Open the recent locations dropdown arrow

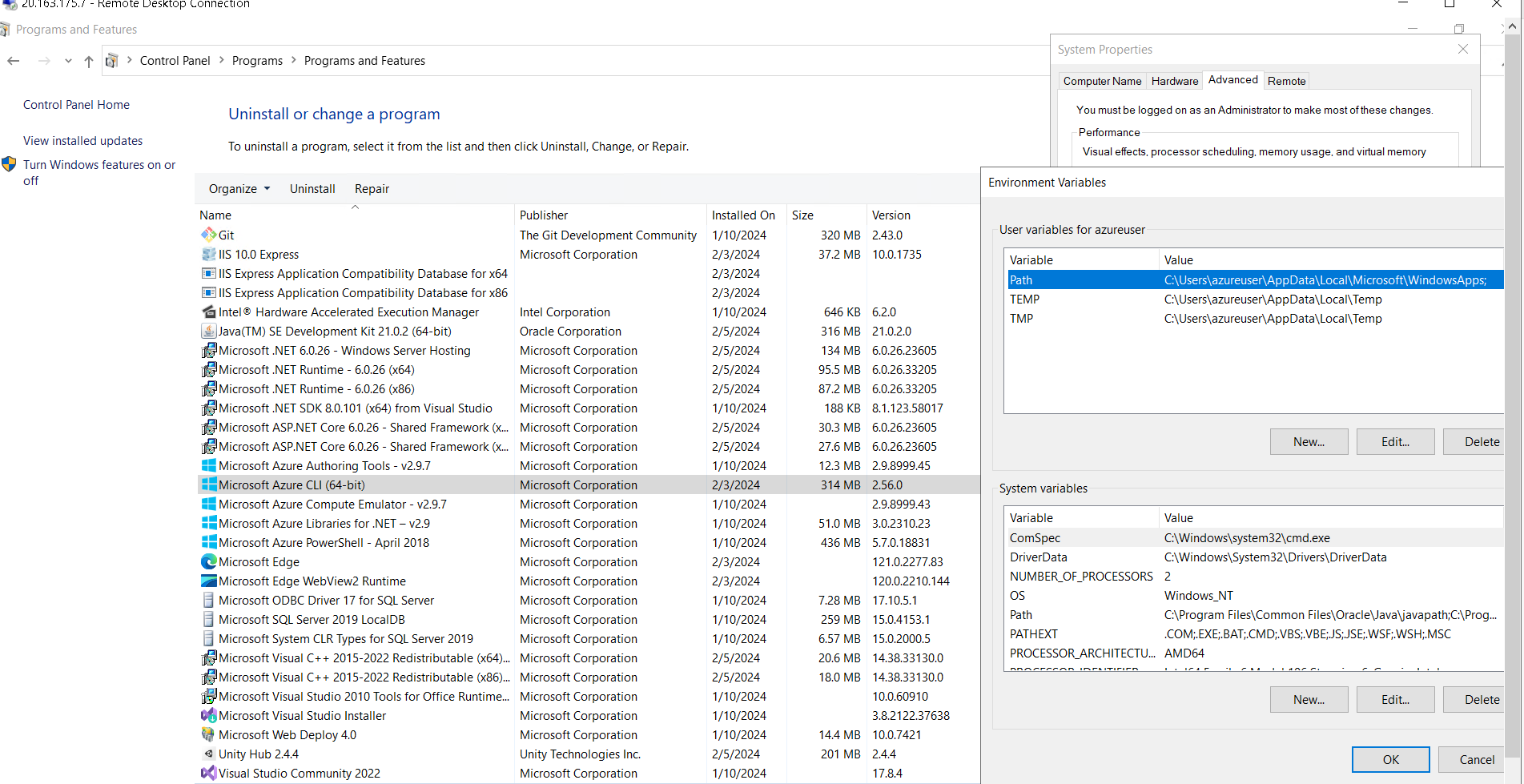pos(68,61)
